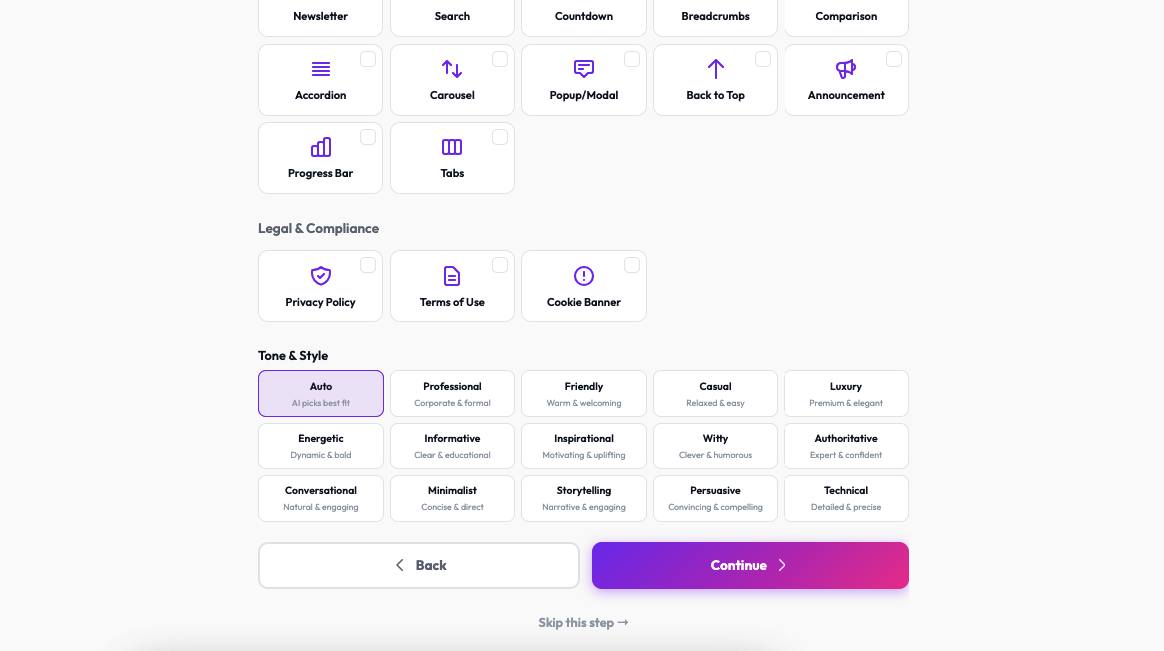The width and height of the screenshot is (1164, 651).
Task: Click the Carousel up-down arrows icon
Action: click(x=452, y=69)
